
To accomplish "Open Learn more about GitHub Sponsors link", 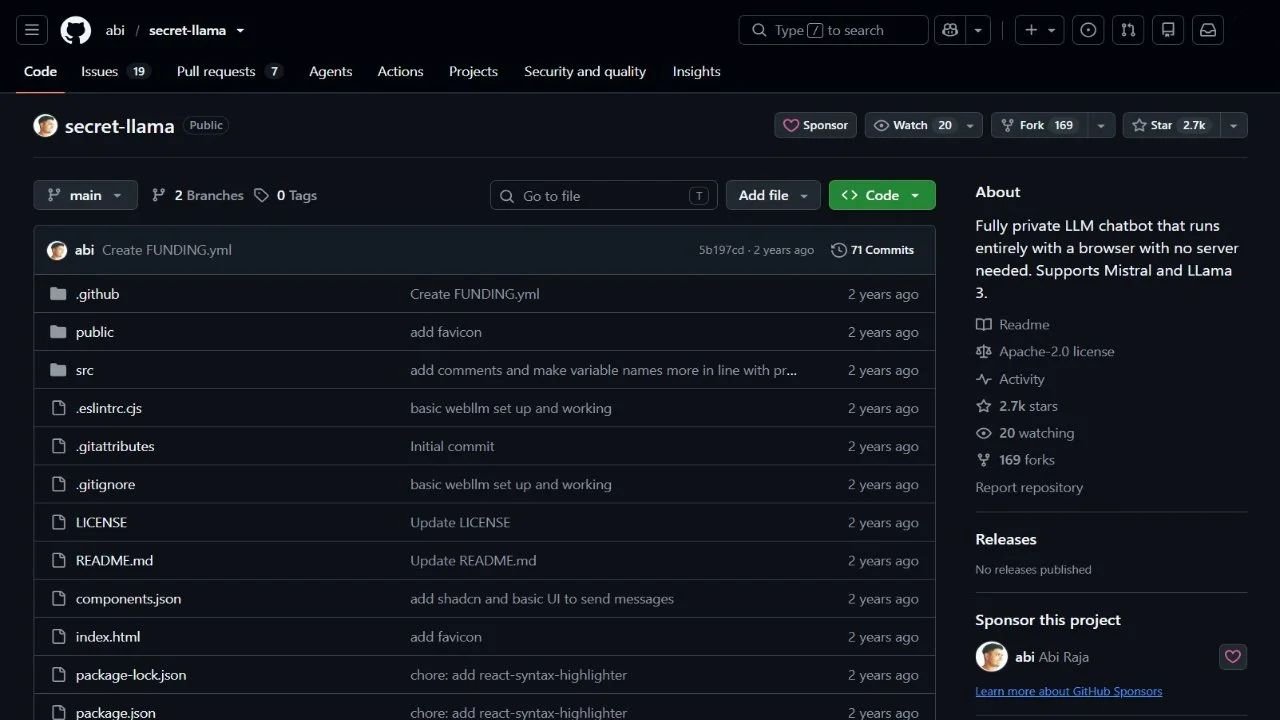I will click(x=1069, y=691).
